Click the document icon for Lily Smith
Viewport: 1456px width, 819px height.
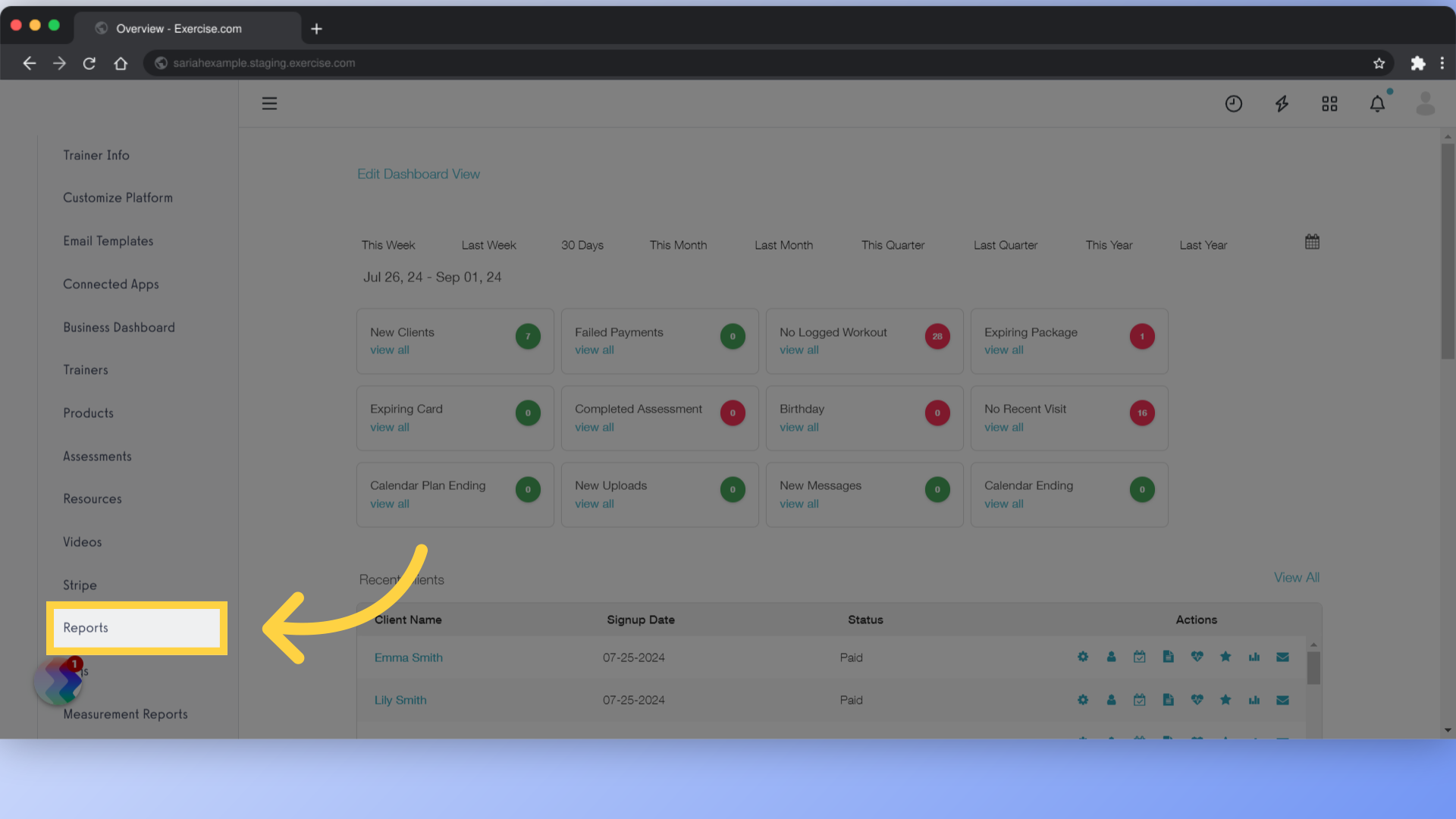pyautogui.click(x=1169, y=700)
